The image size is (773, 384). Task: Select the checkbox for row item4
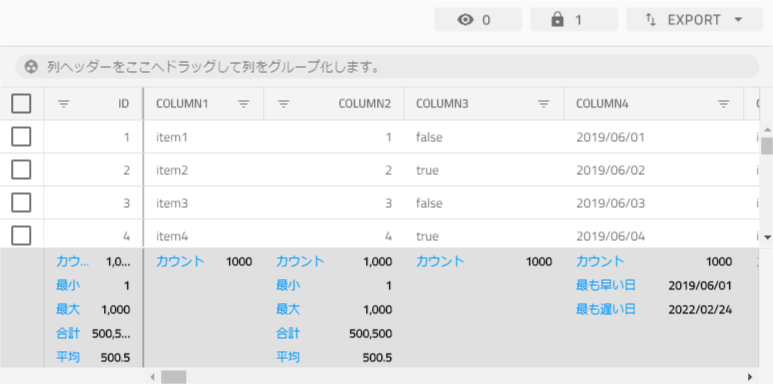21,235
